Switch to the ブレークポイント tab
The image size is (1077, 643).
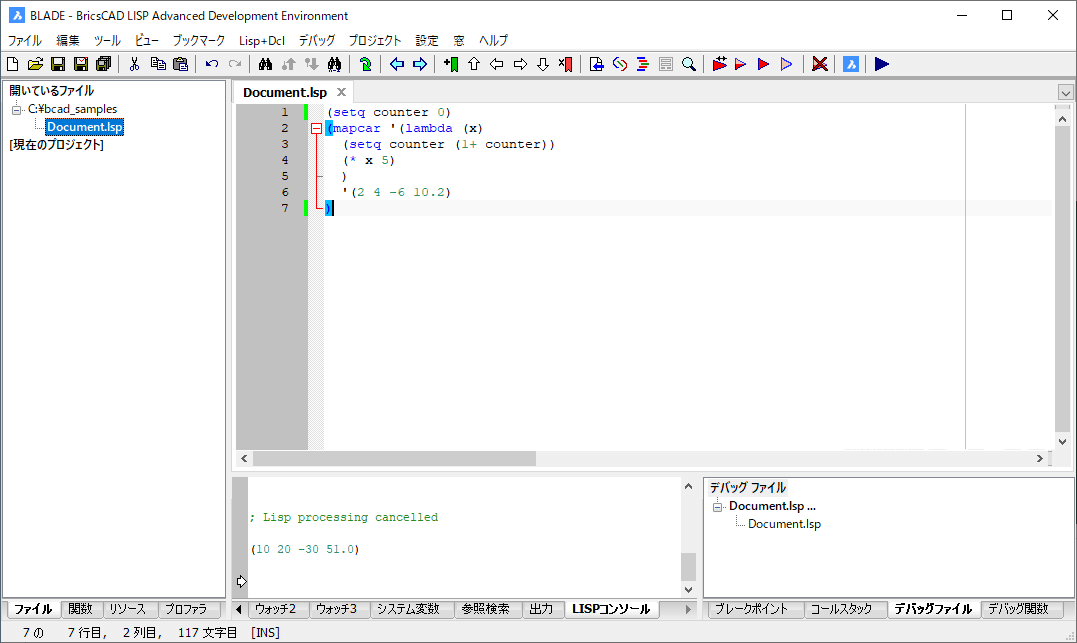pyautogui.click(x=751, y=609)
